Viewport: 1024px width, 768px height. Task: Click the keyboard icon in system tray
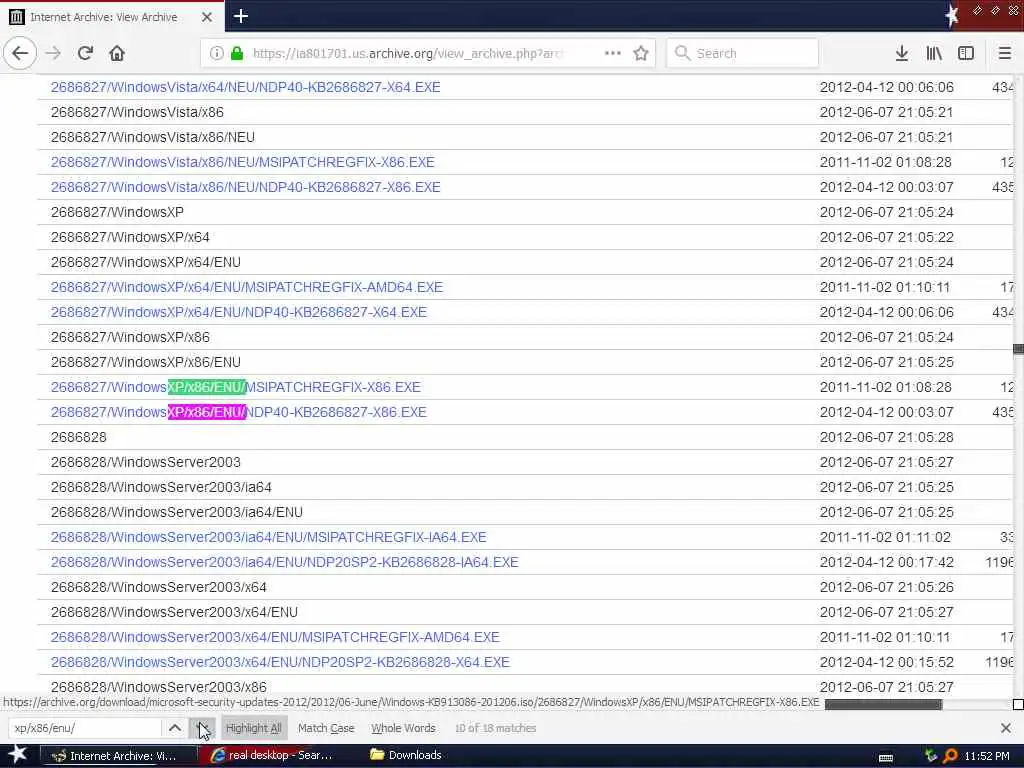(x=886, y=756)
